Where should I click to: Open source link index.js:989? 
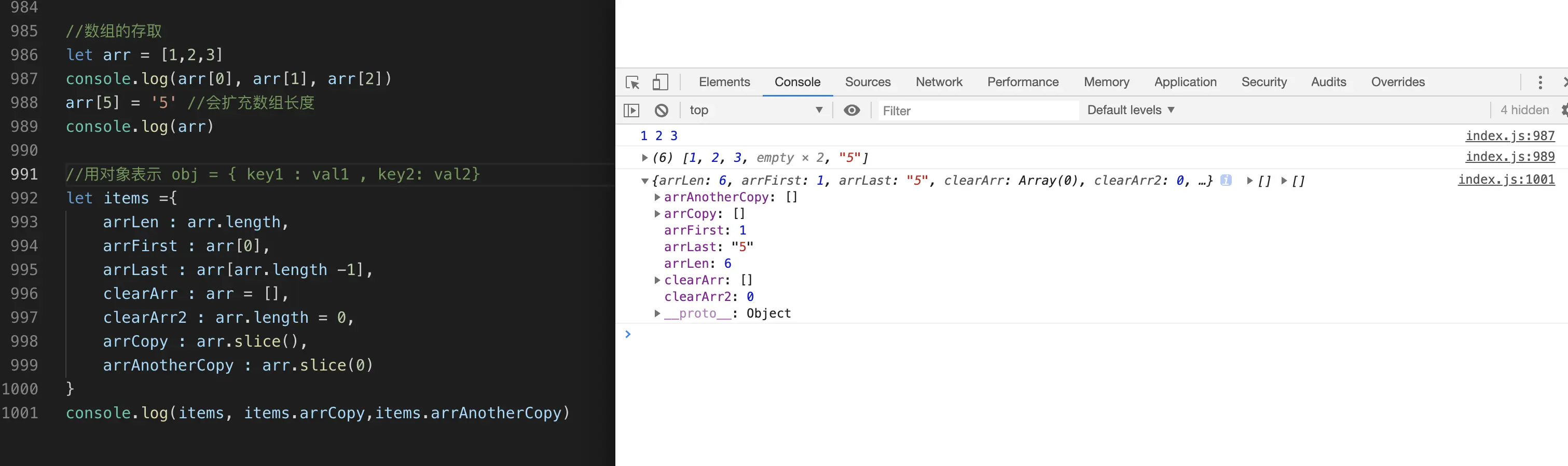(1509, 157)
